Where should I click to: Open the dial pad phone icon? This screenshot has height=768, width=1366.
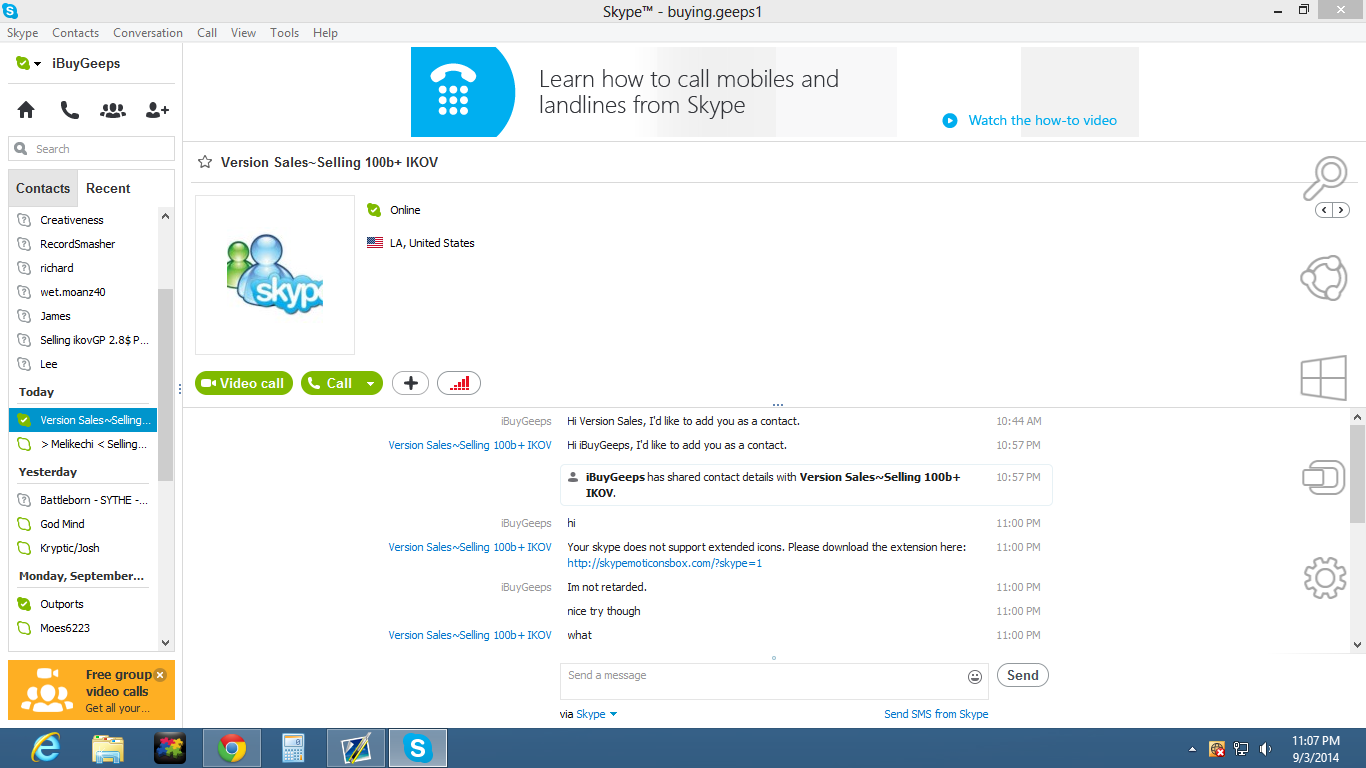[69, 110]
